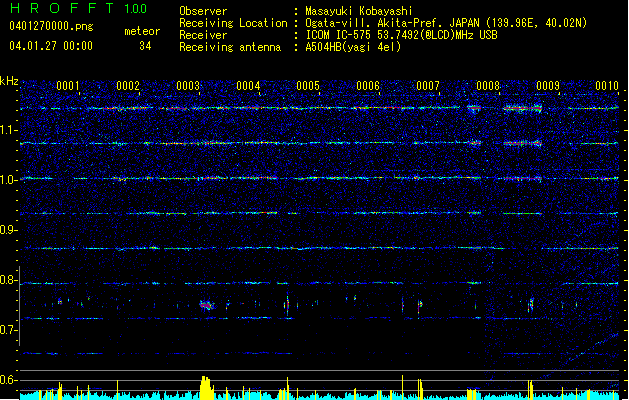Click the 0.7 frequency axis label
Viewport: 629px width, 400px height.
9,330
